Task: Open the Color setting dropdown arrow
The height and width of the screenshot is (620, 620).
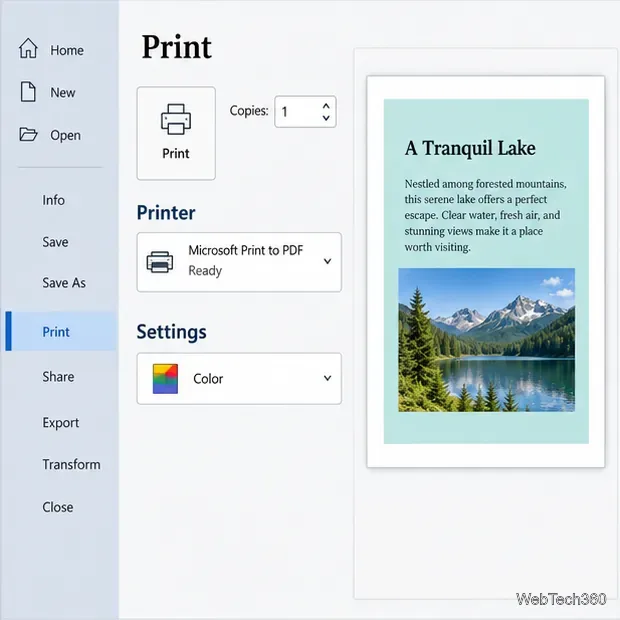Action: 327,378
